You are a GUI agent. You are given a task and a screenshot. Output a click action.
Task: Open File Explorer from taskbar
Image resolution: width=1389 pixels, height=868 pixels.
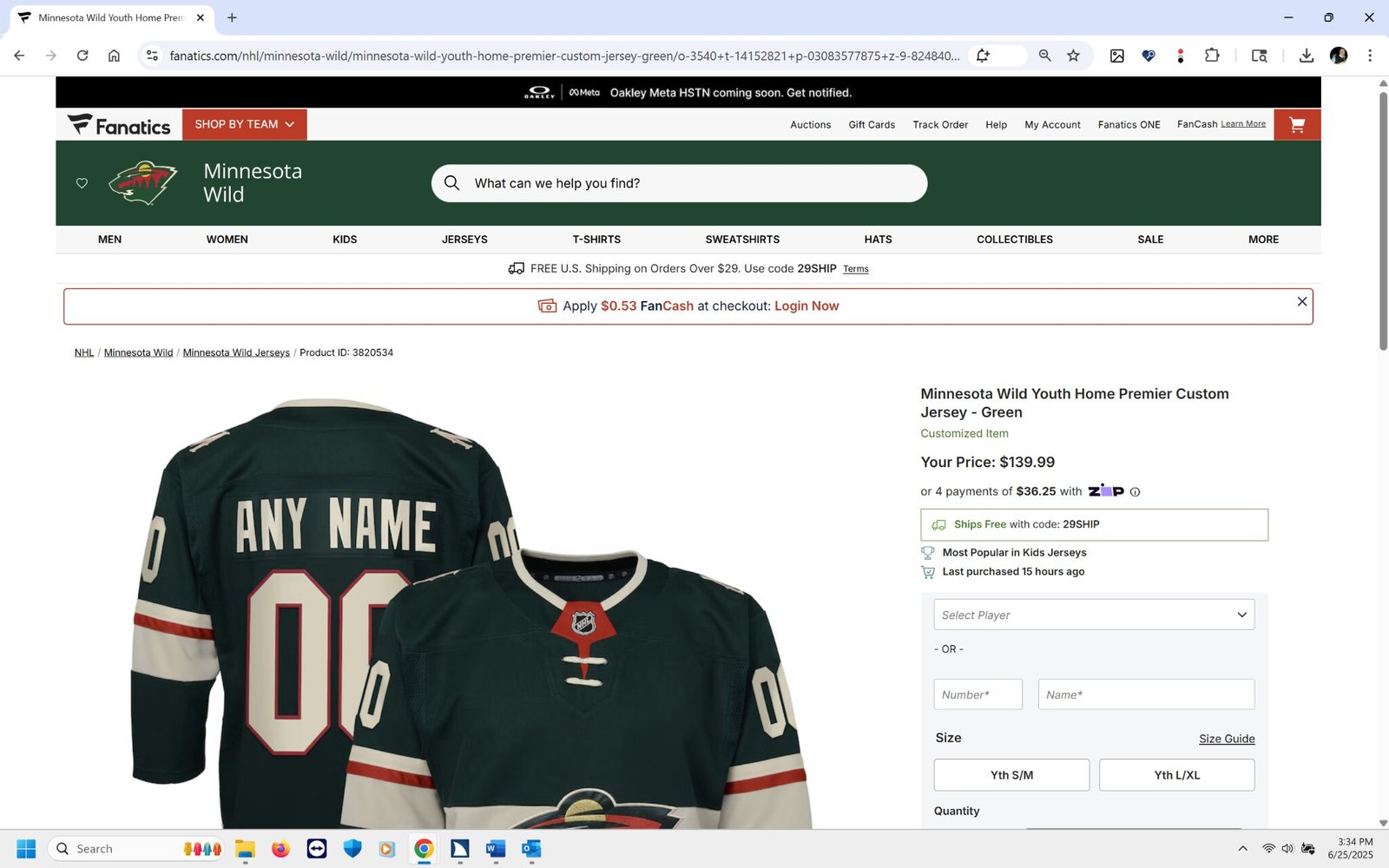245,849
